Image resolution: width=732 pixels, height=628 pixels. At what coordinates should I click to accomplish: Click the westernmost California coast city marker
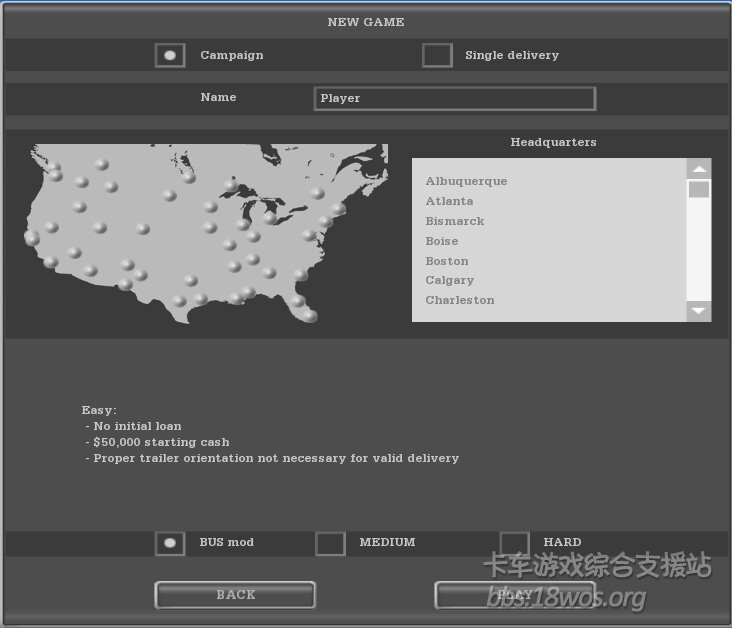pyautogui.click(x=32, y=238)
